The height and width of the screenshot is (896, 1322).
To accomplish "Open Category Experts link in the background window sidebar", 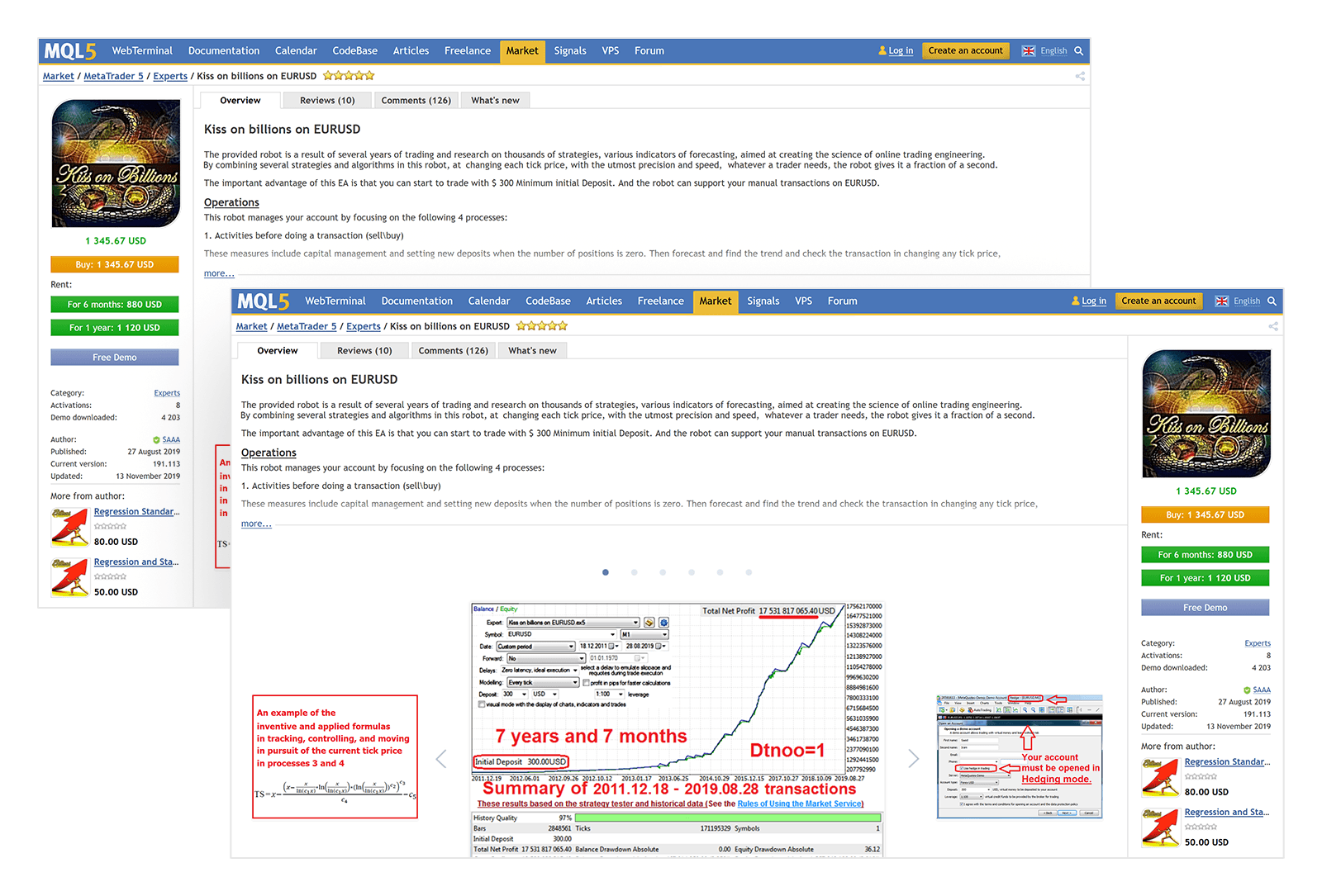I will point(167,393).
